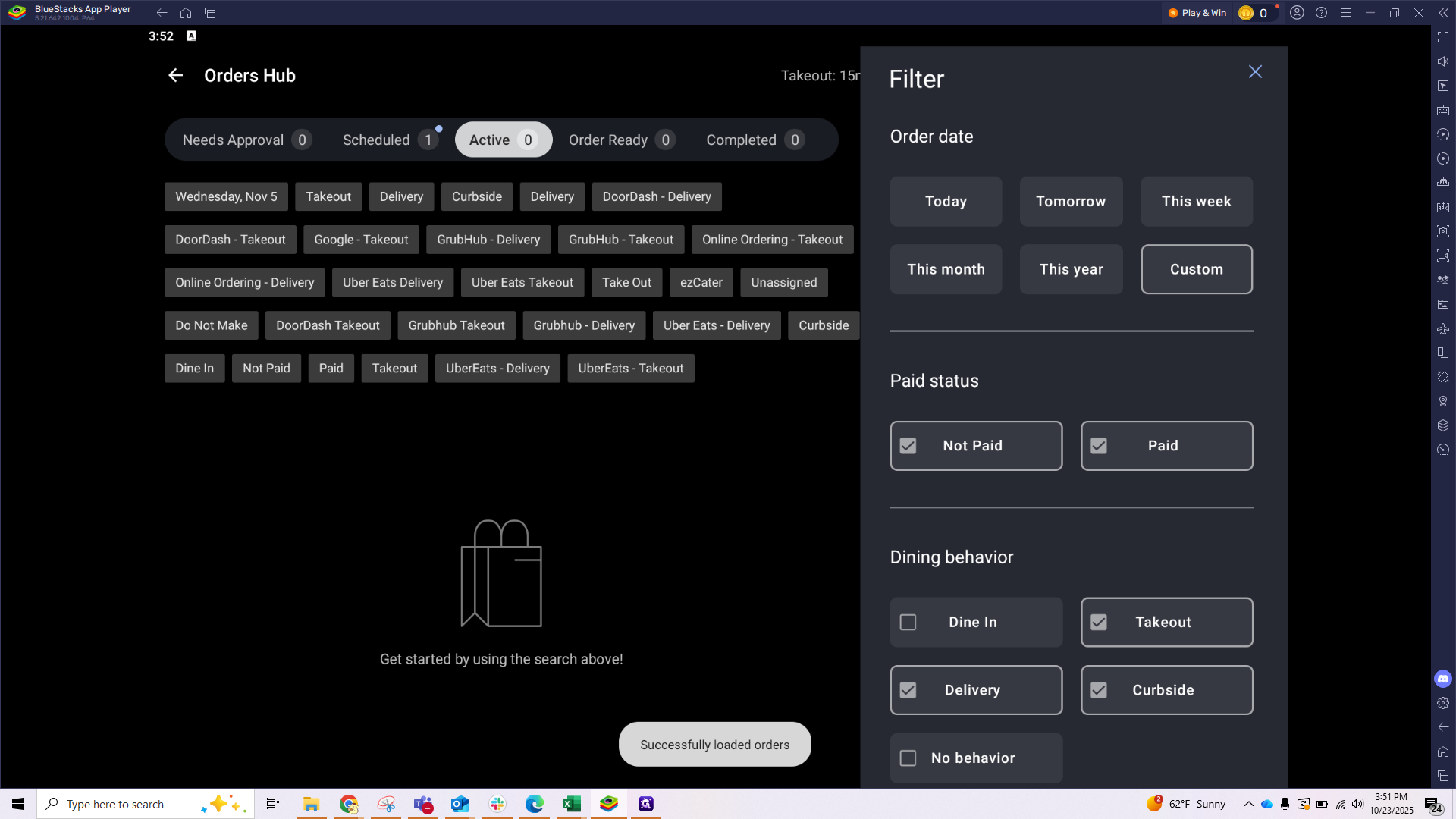The height and width of the screenshot is (819, 1456).
Task: Open BlueStacks volume control icon
Action: (x=1443, y=61)
